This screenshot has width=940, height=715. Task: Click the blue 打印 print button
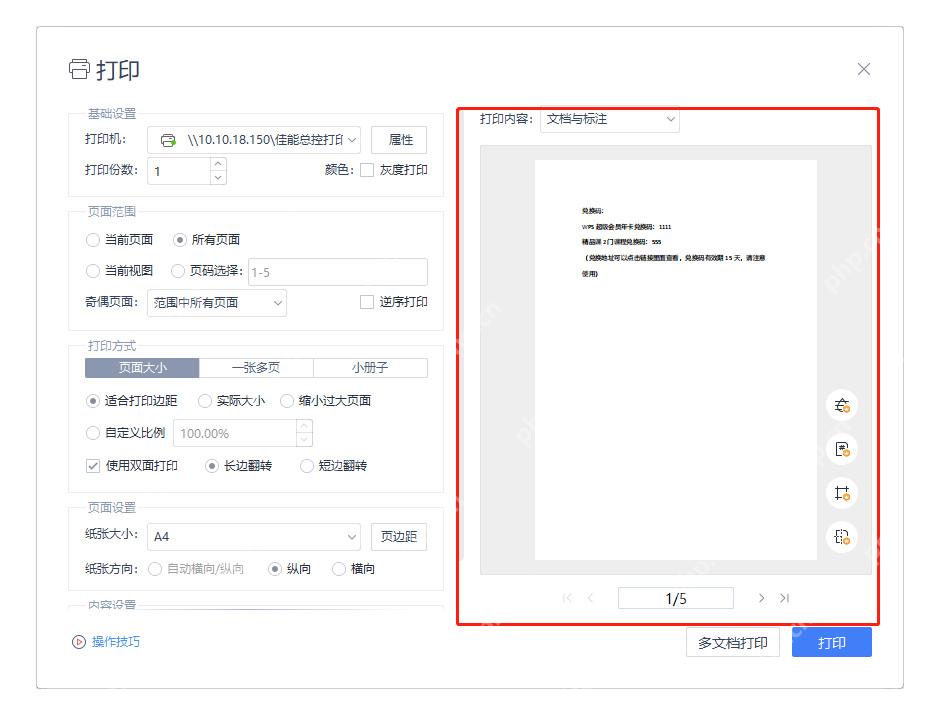click(831, 642)
